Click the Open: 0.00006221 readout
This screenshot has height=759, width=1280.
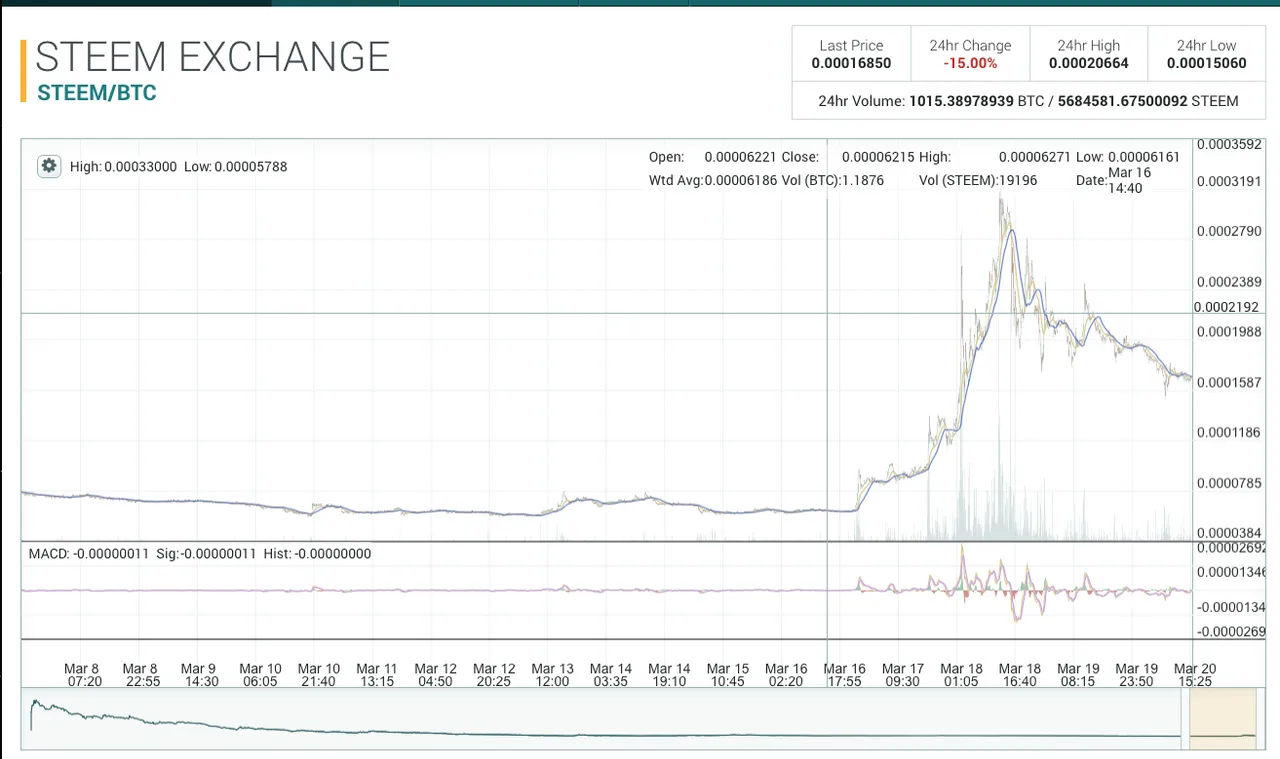pyautogui.click(x=711, y=157)
